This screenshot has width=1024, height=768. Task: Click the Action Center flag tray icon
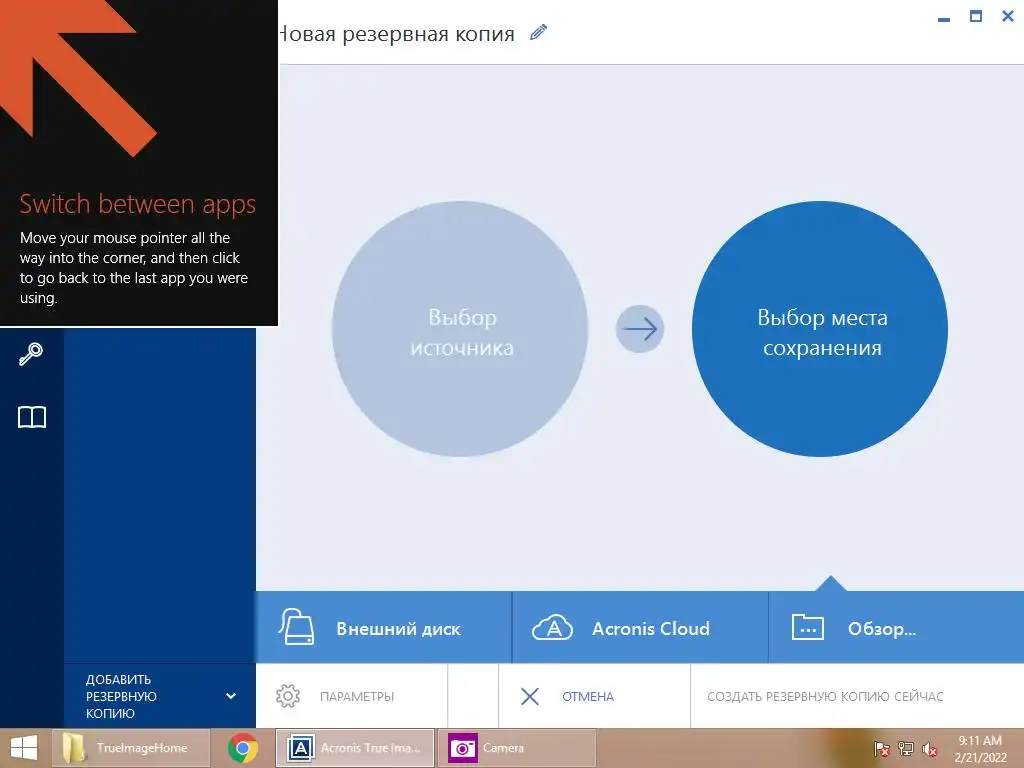[x=882, y=748]
